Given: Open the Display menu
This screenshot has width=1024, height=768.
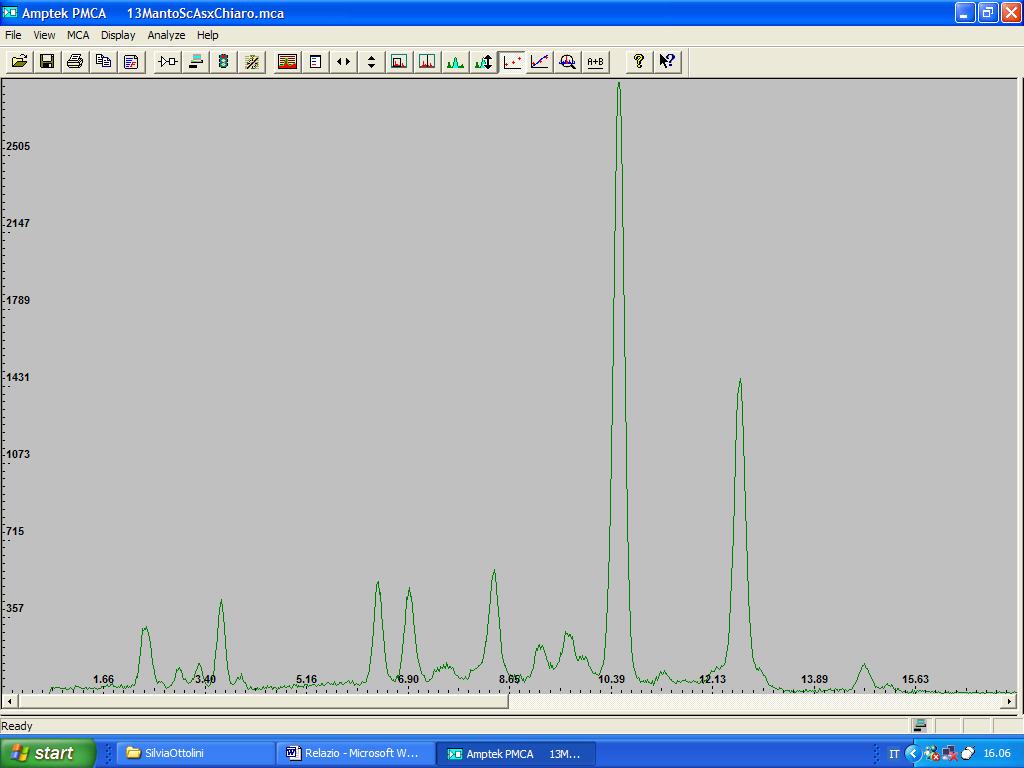Looking at the screenshot, I should tap(118, 35).
